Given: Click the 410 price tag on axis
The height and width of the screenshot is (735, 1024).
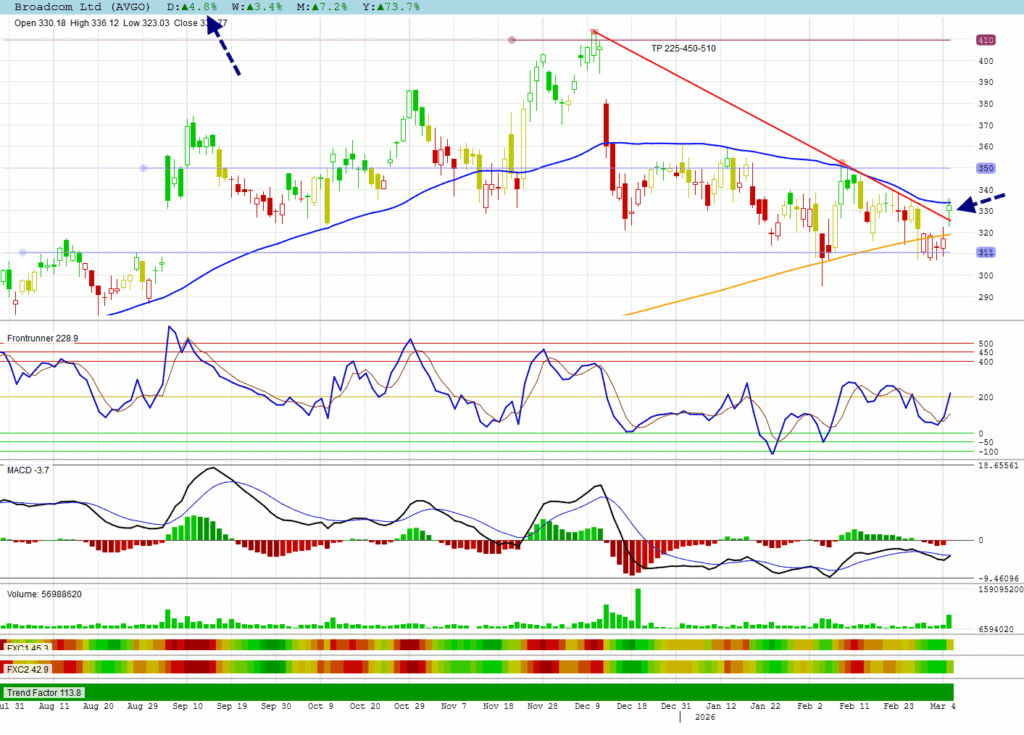Looking at the screenshot, I should [x=986, y=40].
